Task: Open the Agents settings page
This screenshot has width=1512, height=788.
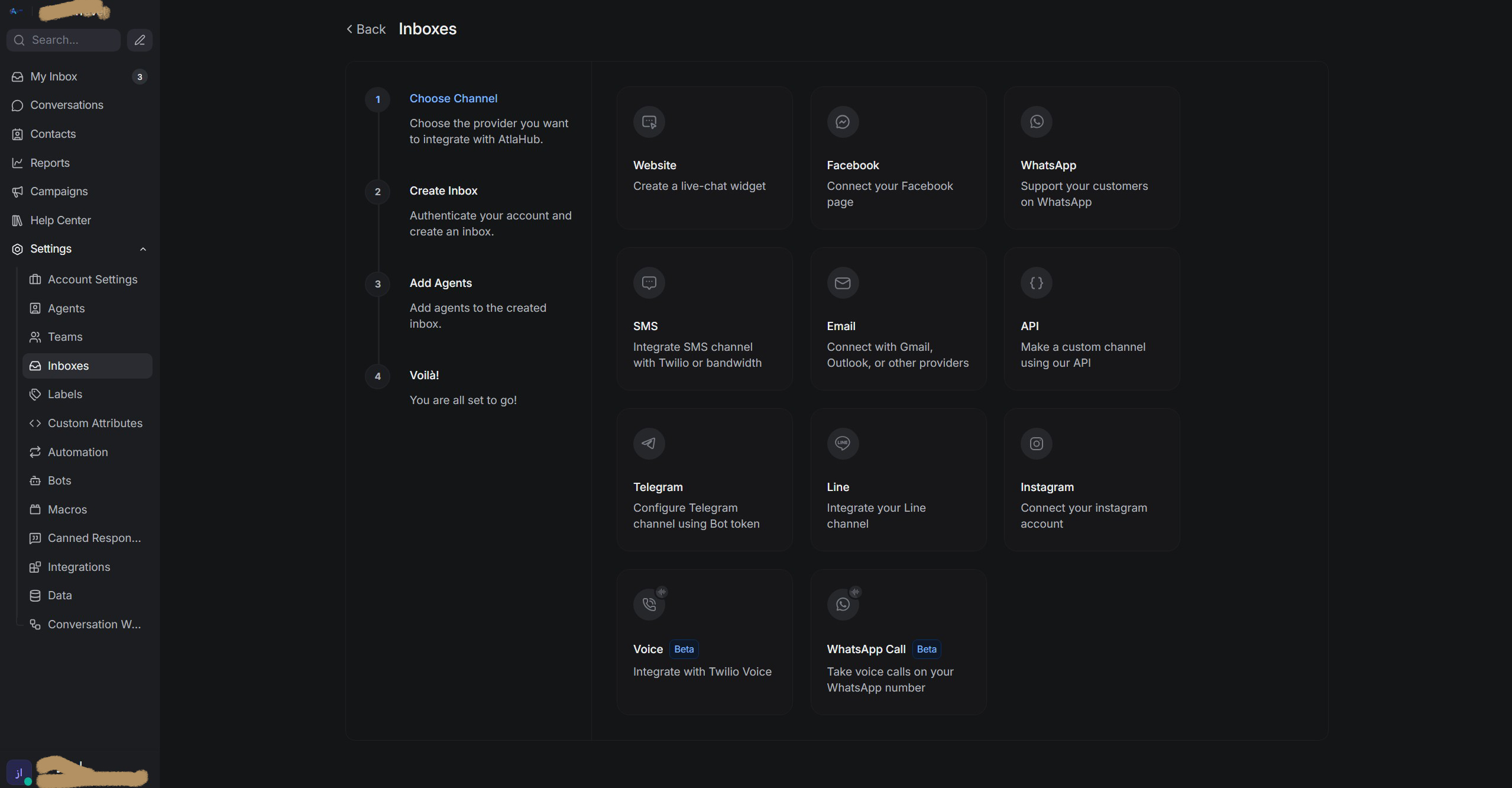Action: (88, 308)
